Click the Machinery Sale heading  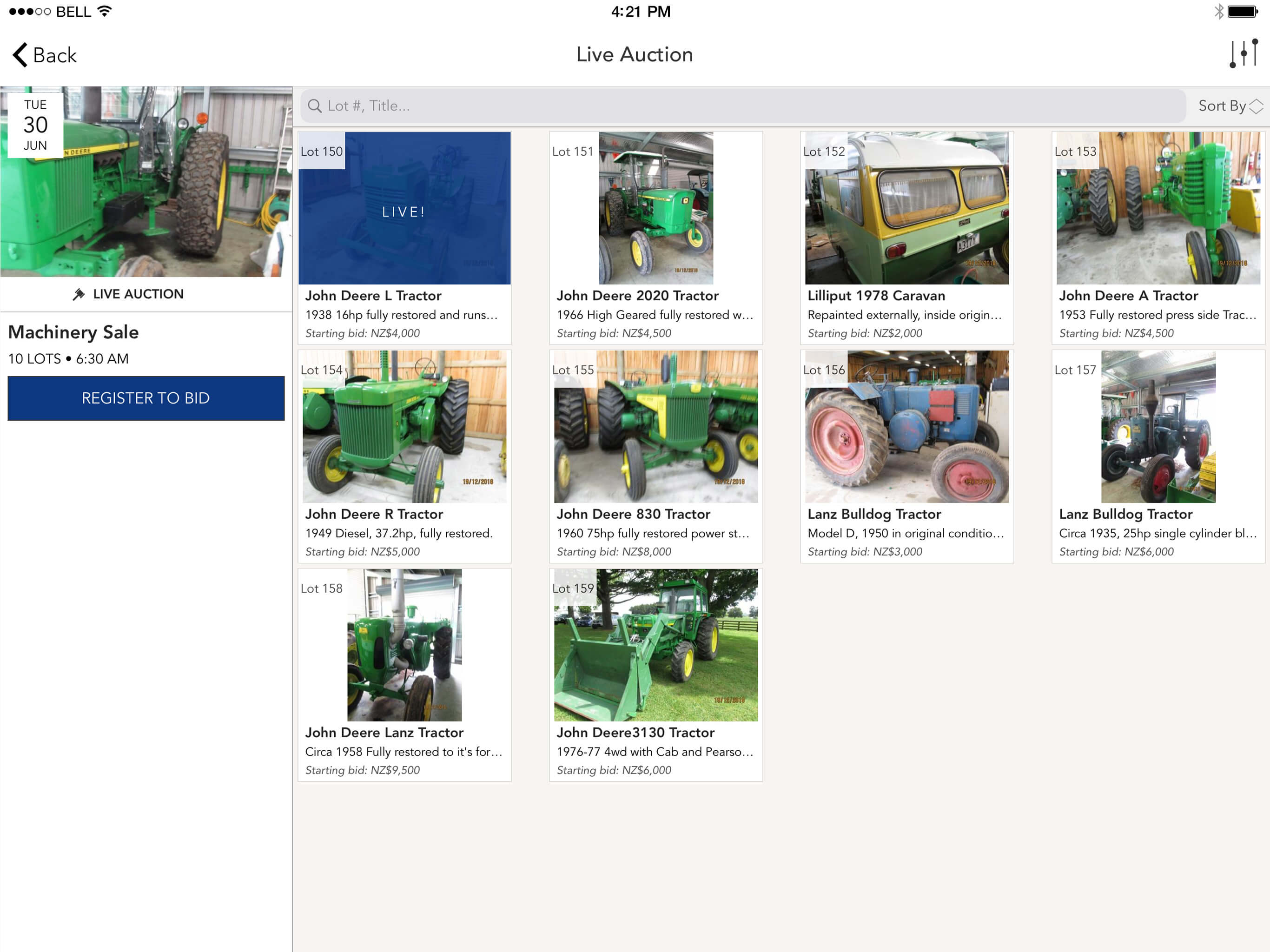[x=73, y=332]
